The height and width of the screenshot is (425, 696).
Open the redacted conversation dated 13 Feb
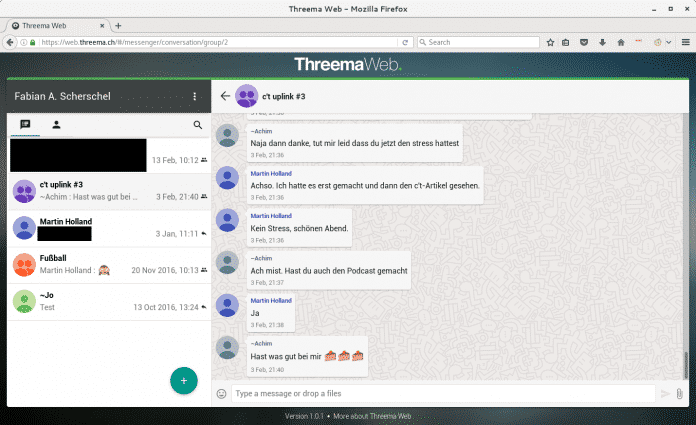point(110,155)
